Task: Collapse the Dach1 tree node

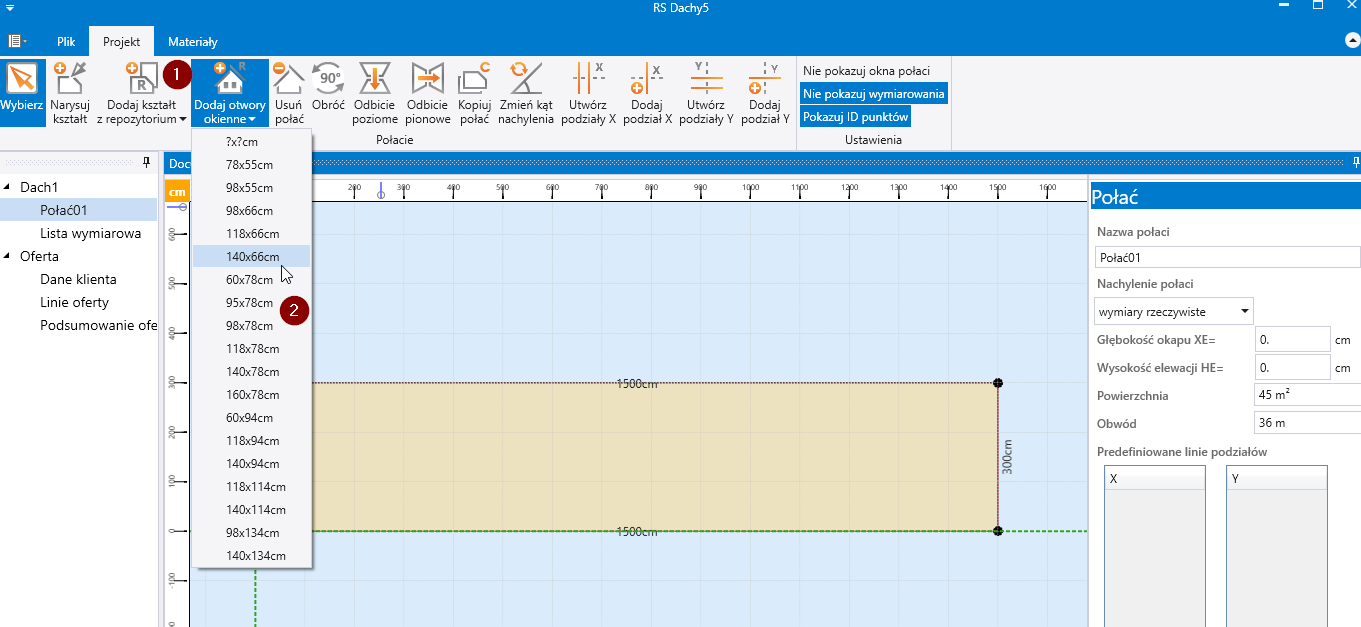Action: pos(8,187)
